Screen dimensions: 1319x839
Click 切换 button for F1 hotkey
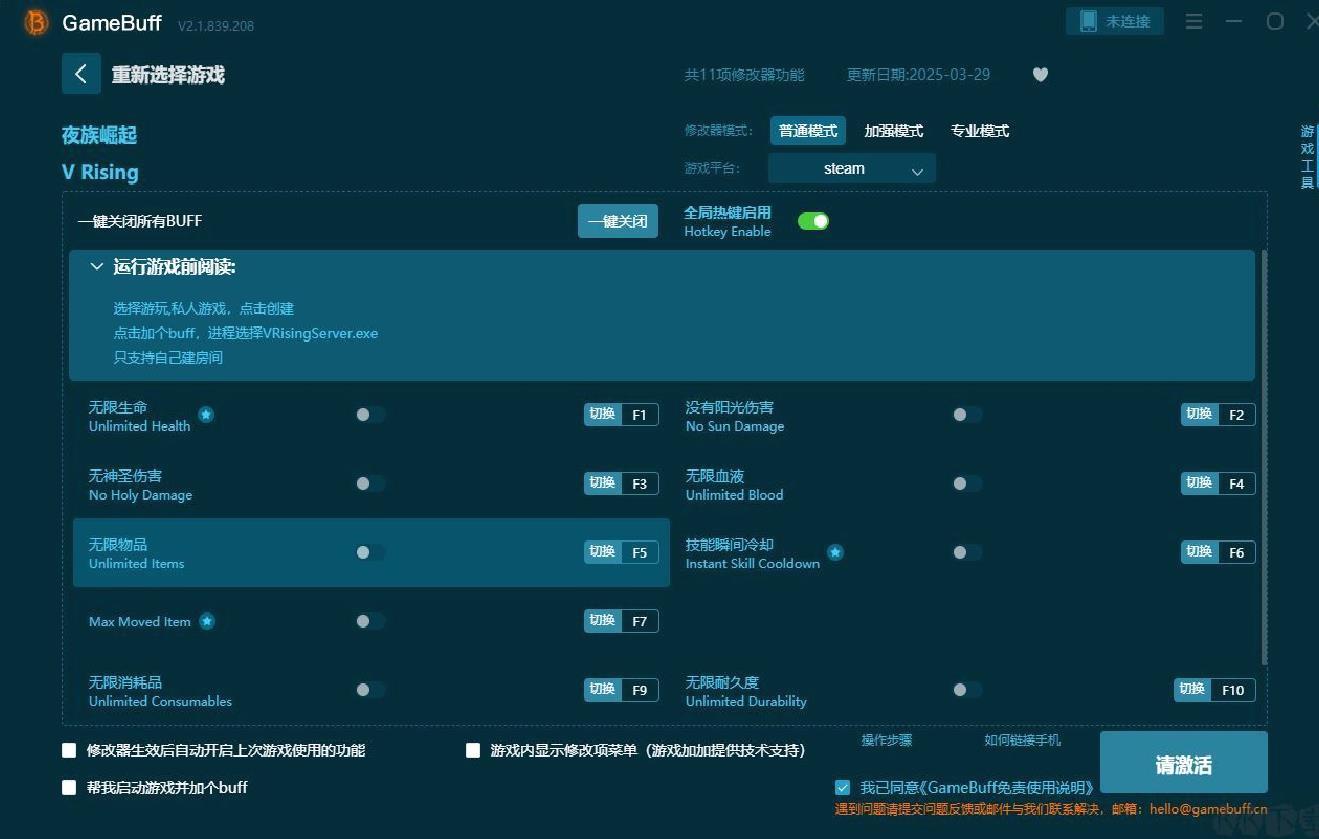coord(602,414)
